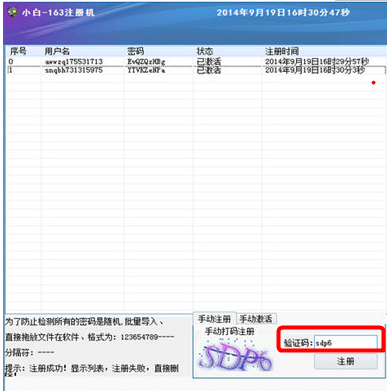This screenshot has height=391, width=387.
Task: Sort by the 用户名 column header
Action: click(57, 51)
